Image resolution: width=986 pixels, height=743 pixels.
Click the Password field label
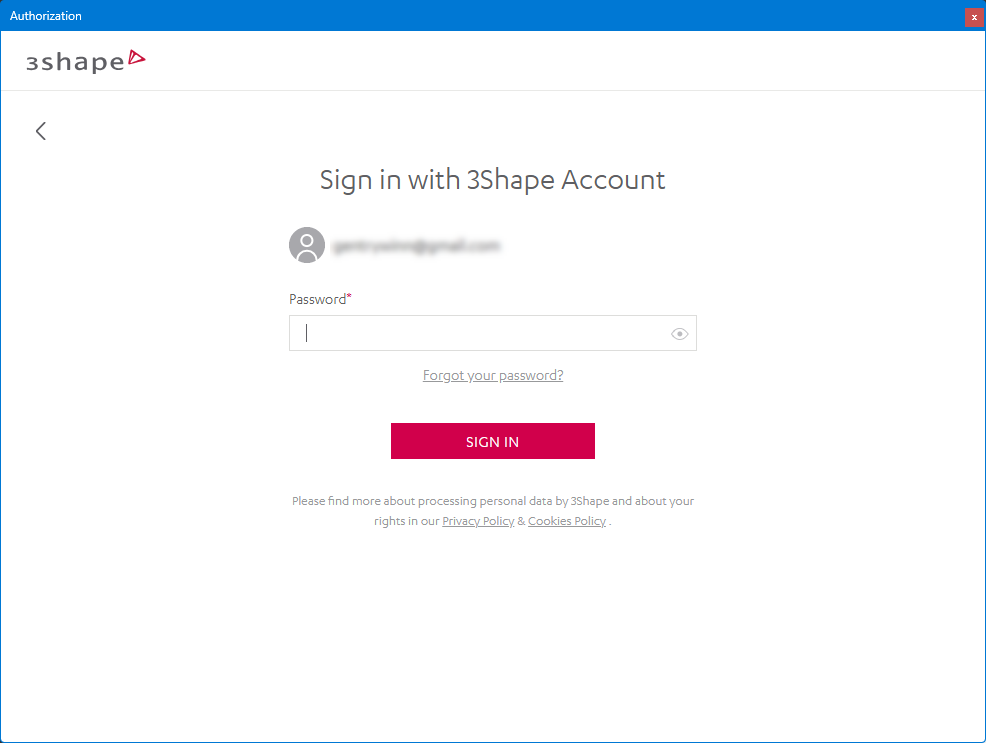click(317, 299)
